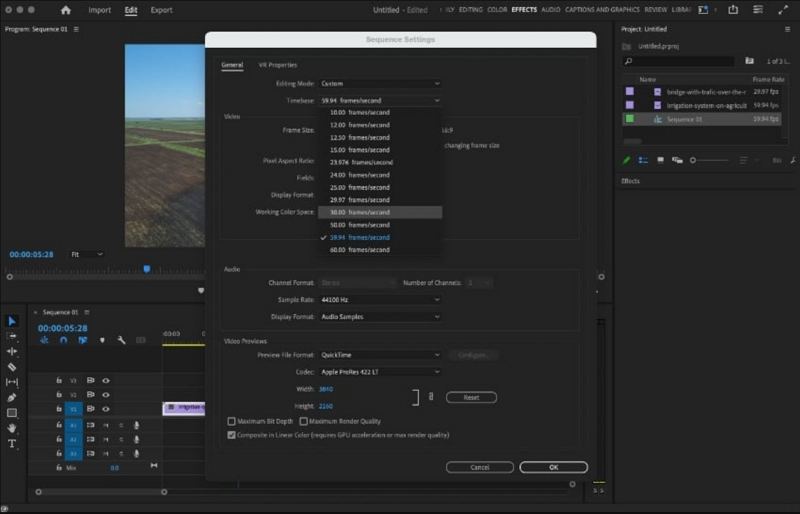Click timeline zoom scrollbar right handle
Image resolution: width=800 pixels, height=514 pixels.
[x=164, y=492]
